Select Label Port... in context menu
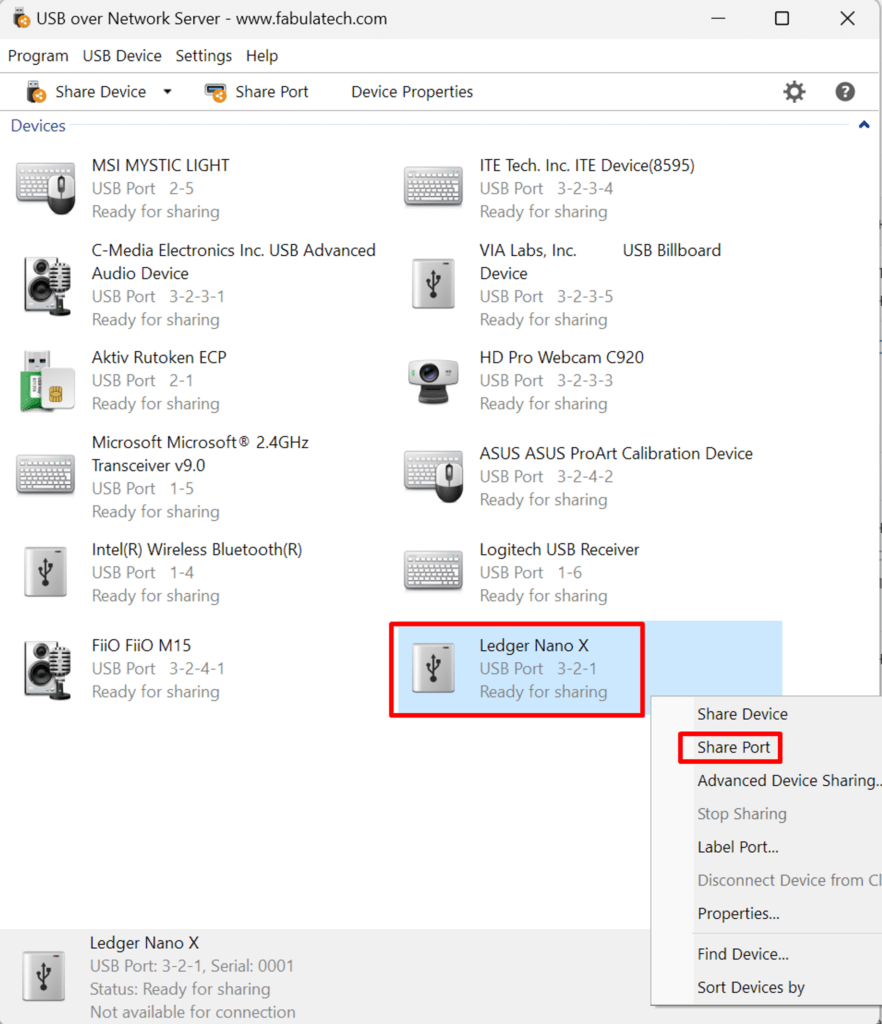 pyautogui.click(x=737, y=847)
